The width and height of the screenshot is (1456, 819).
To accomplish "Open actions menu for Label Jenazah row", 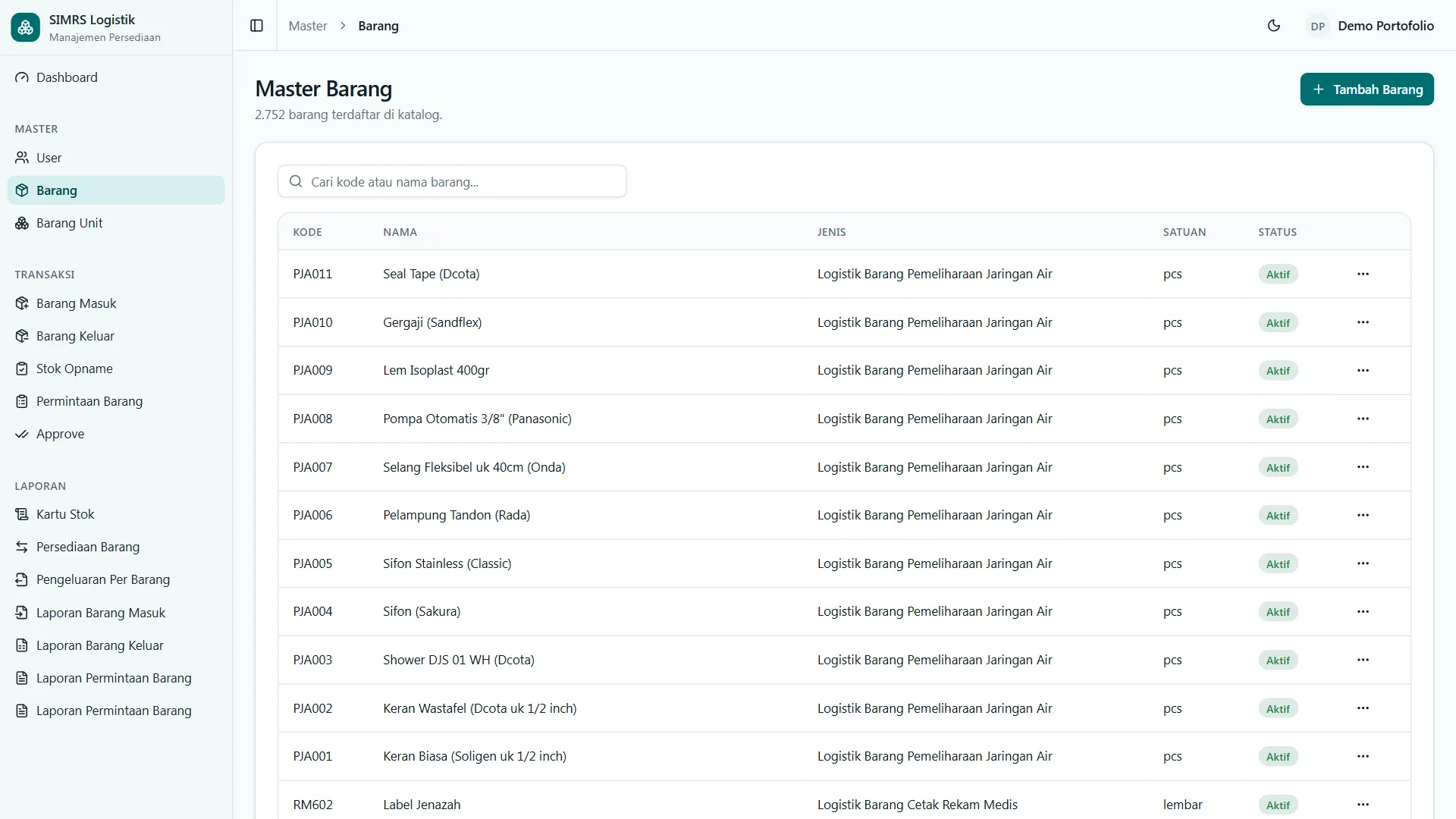I will pyautogui.click(x=1363, y=805).
